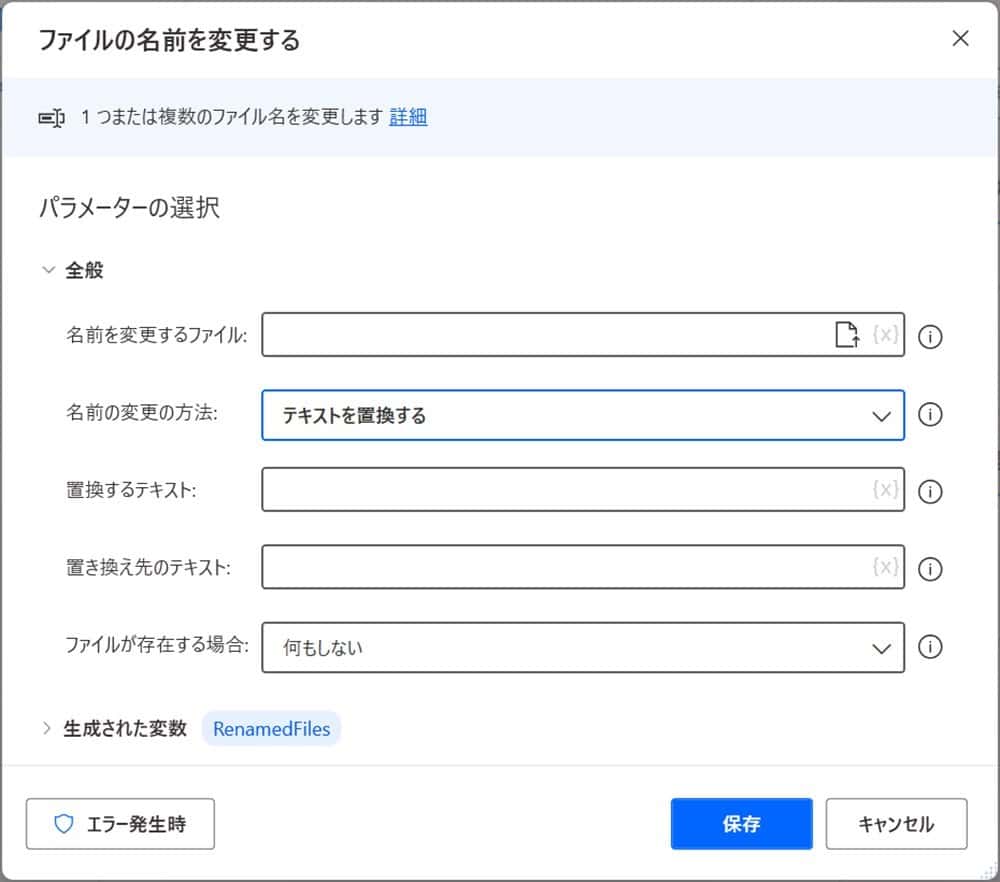Click the RenamedFiles variable pill

271,729
